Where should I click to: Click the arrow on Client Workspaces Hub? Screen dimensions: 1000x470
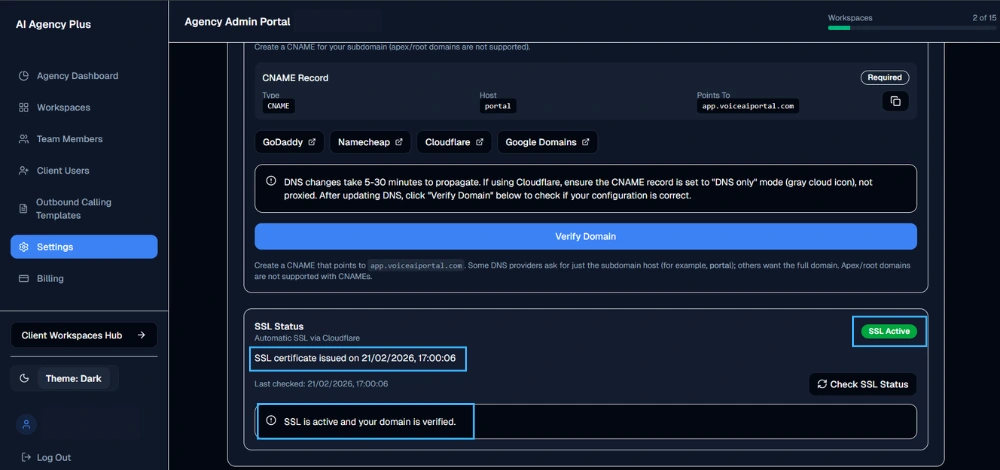tap(142, 335)
